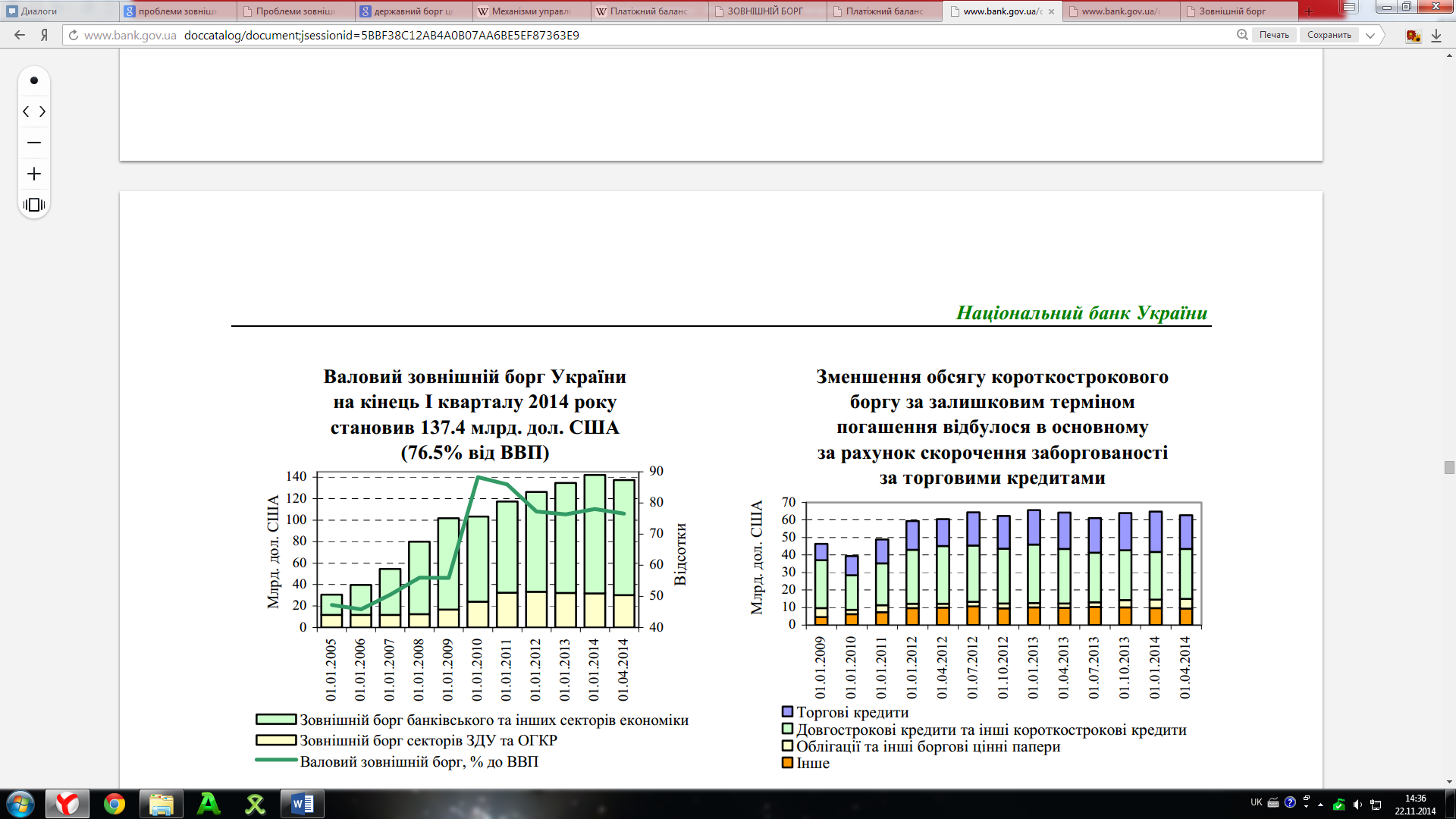
Task: Open downloads with the down-arrow icon
Action: click(1436, 36)
